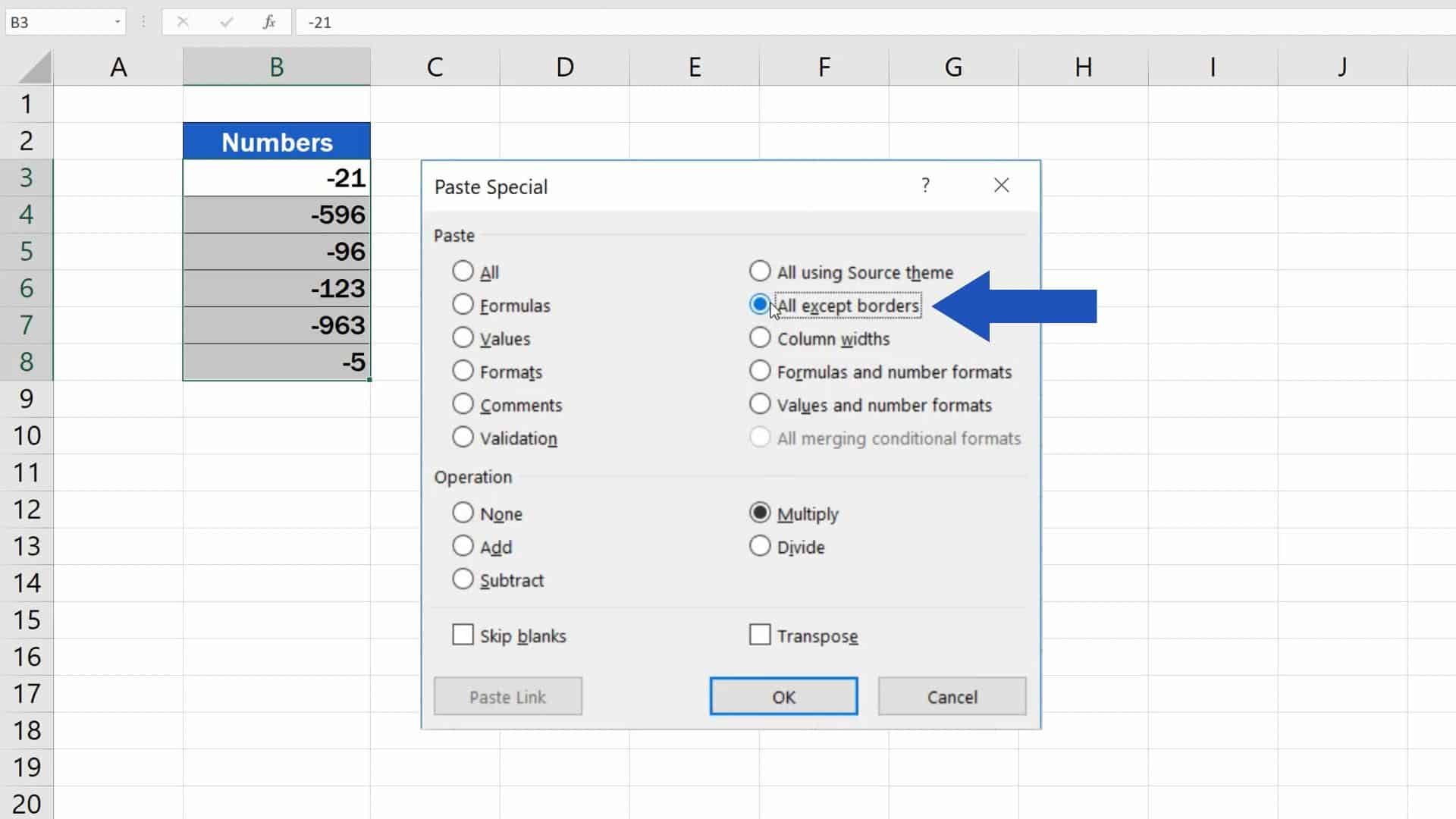This screenshot has width=1456, height=819.
Task: Select column J header
Action: point(1342,67)
